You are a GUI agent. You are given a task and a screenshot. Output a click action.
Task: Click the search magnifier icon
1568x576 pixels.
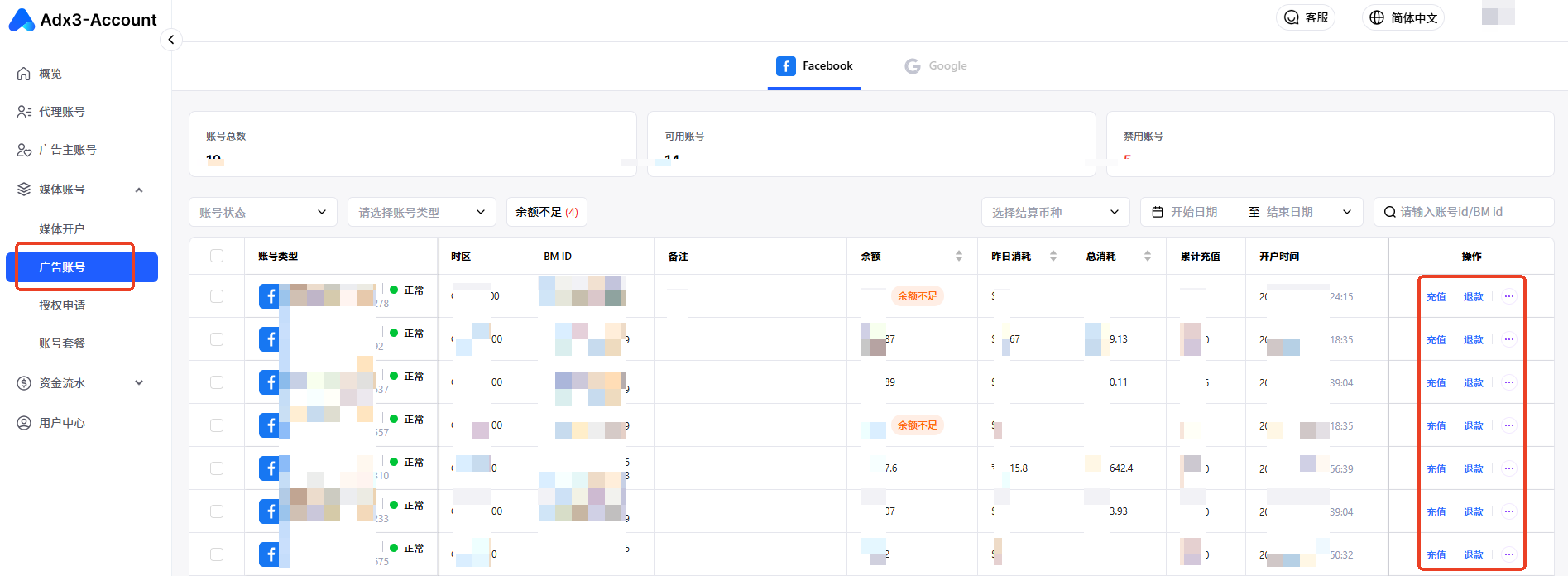[x=1389, y=213]
